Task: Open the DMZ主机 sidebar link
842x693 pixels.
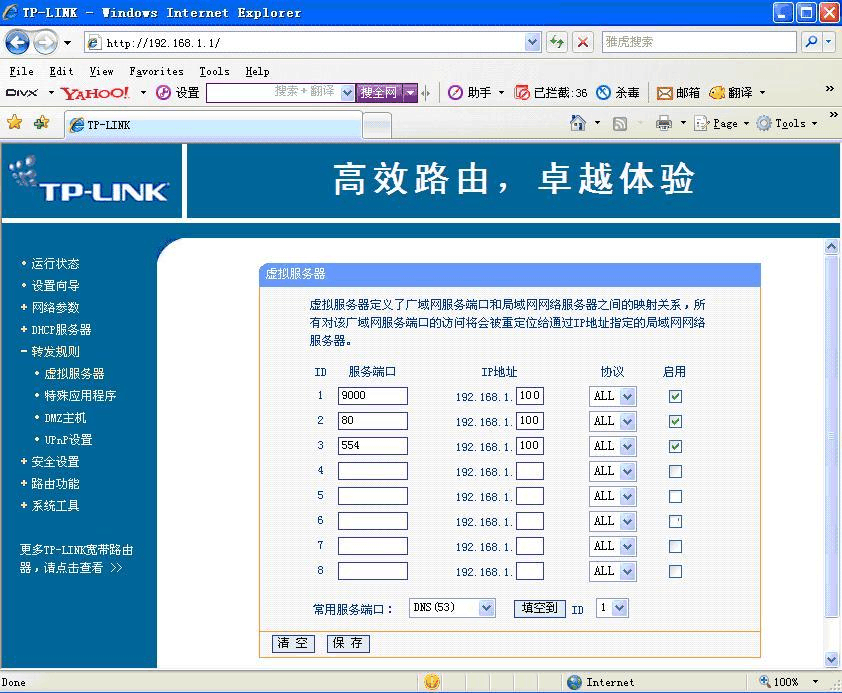Action: coord(65,418)
